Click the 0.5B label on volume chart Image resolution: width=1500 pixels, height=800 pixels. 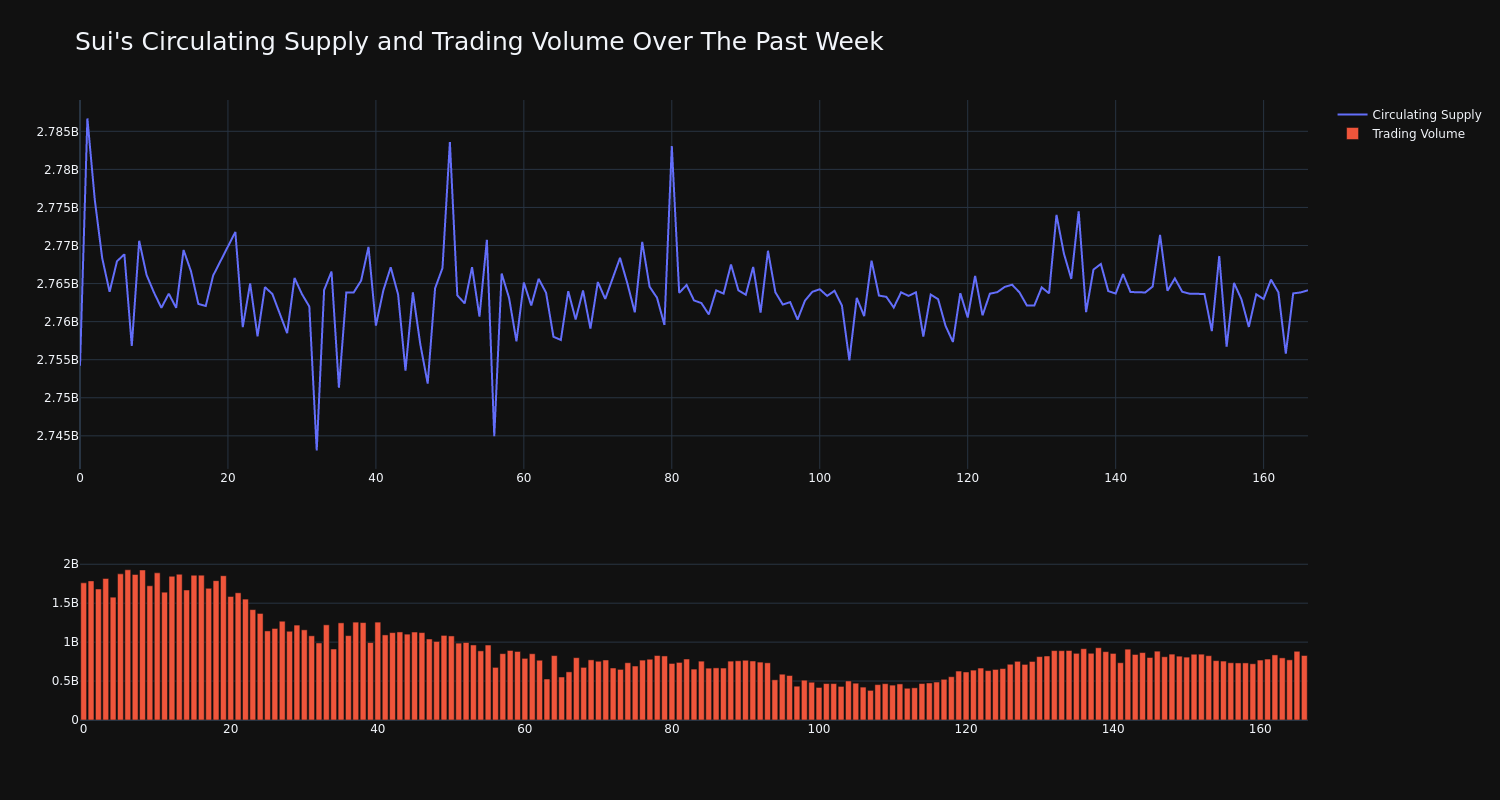click(x=65, y=681)
